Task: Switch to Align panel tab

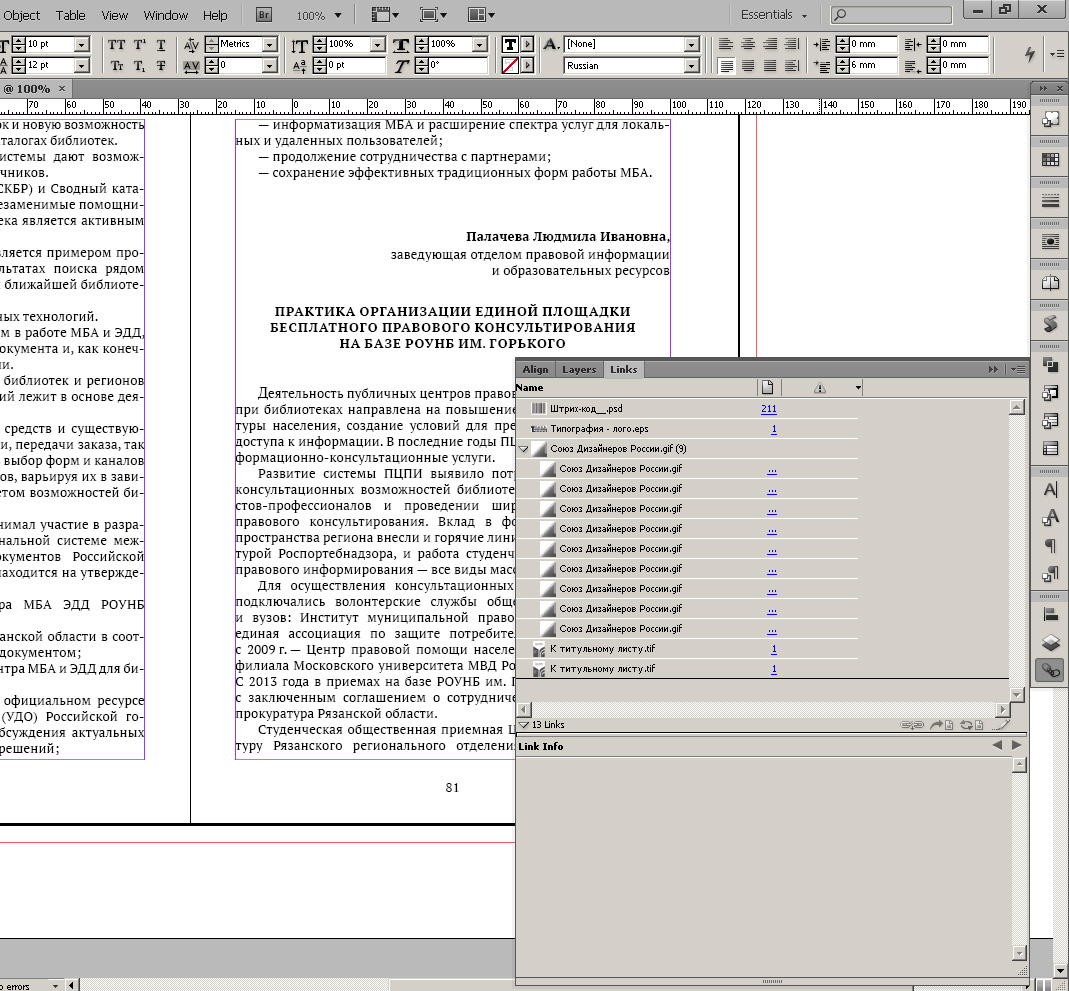Action: [535, 369]
